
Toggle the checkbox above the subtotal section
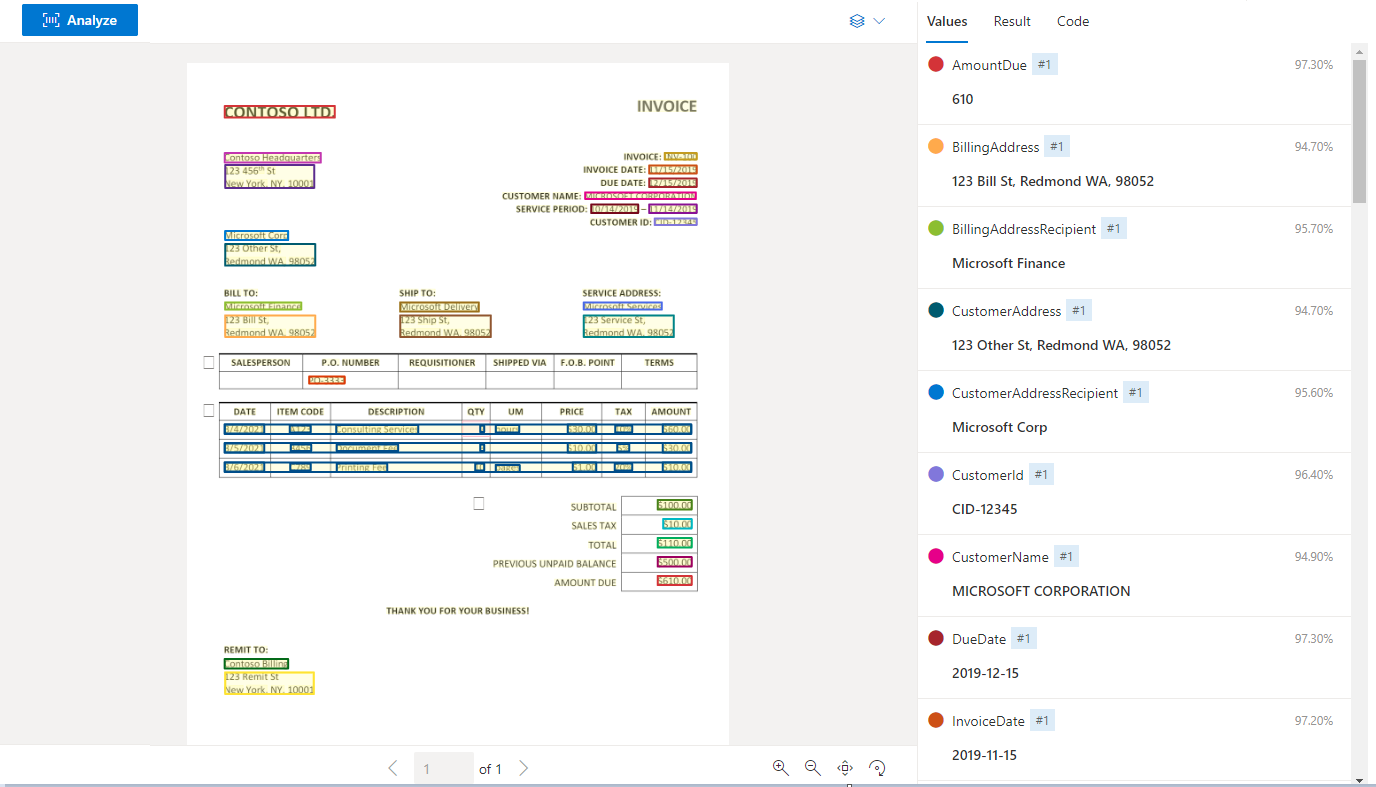tap(479, 503)
